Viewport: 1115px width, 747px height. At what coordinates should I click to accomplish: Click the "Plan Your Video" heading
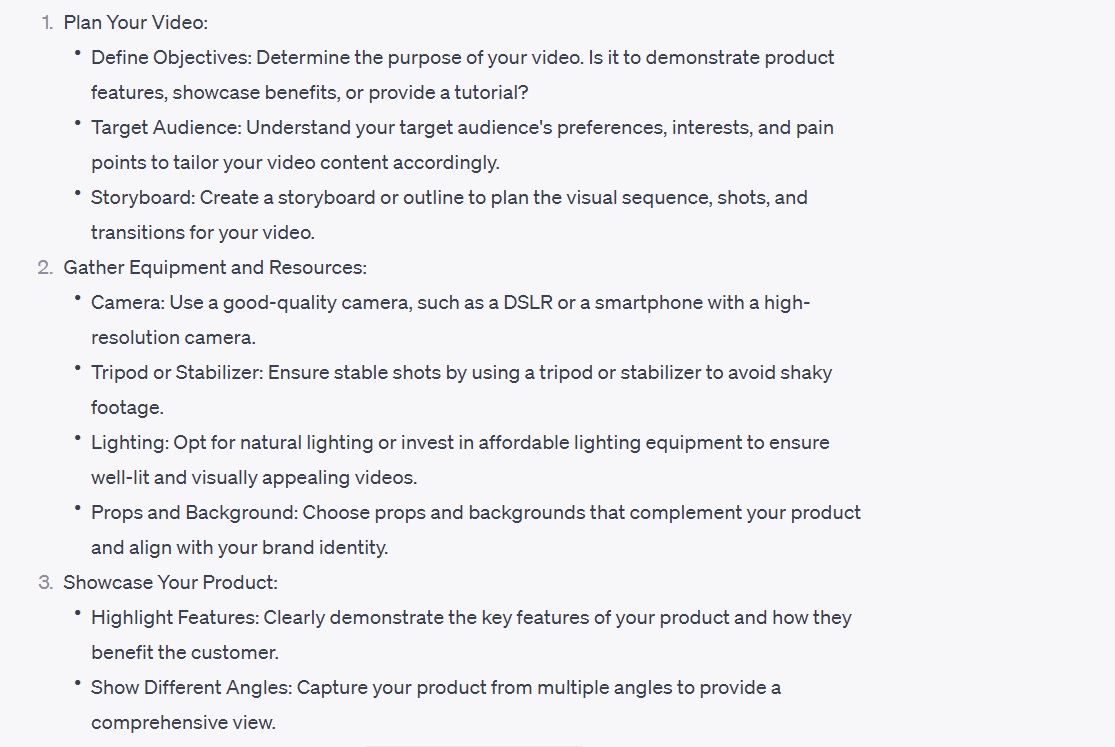pos(135,22)
